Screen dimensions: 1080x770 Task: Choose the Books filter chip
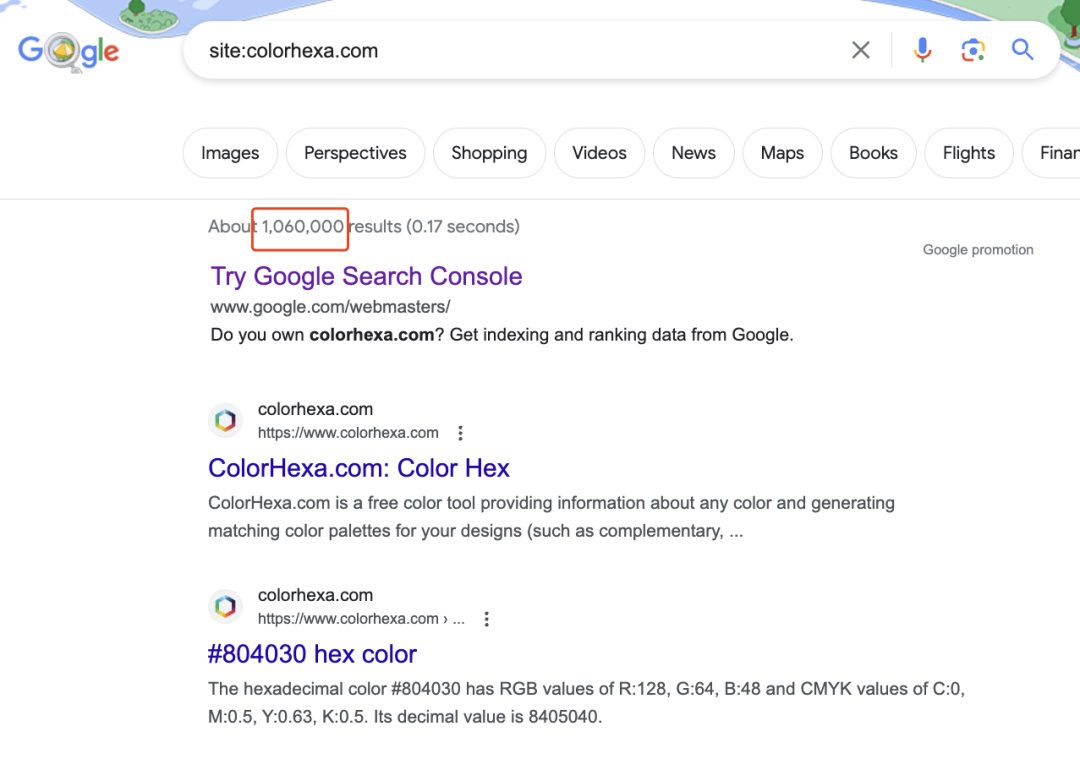873,153
